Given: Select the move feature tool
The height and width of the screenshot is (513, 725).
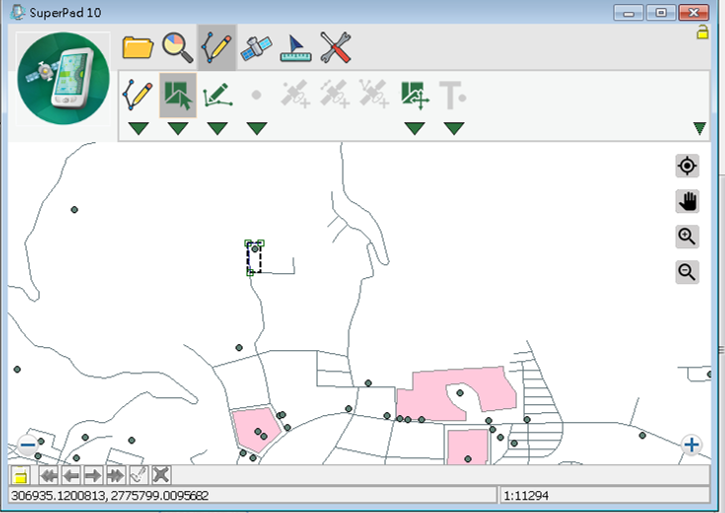Looking at the screenshot, I should pos(415,95).
